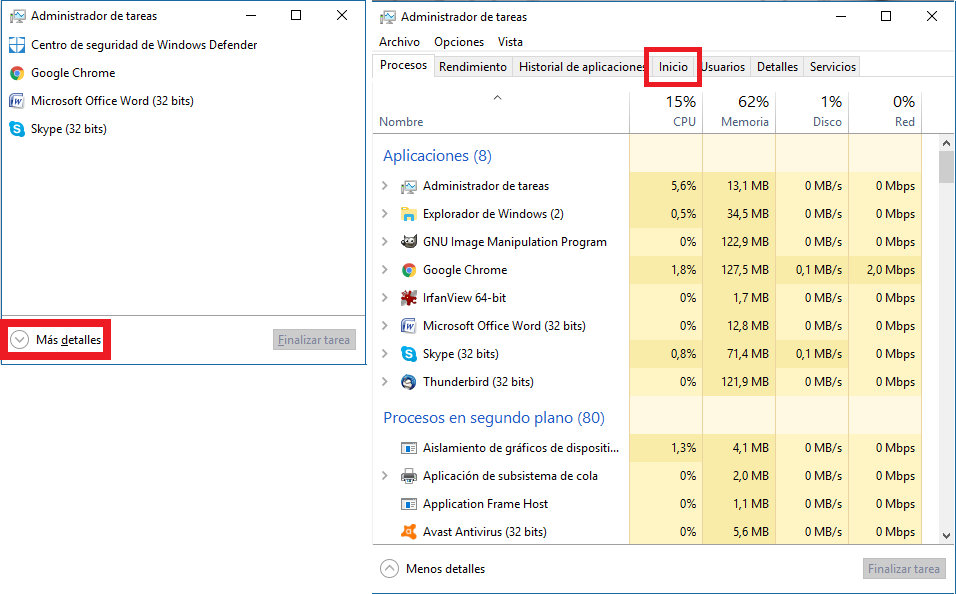Click the title bar icon of the small Task Manager window

point(17,16)
